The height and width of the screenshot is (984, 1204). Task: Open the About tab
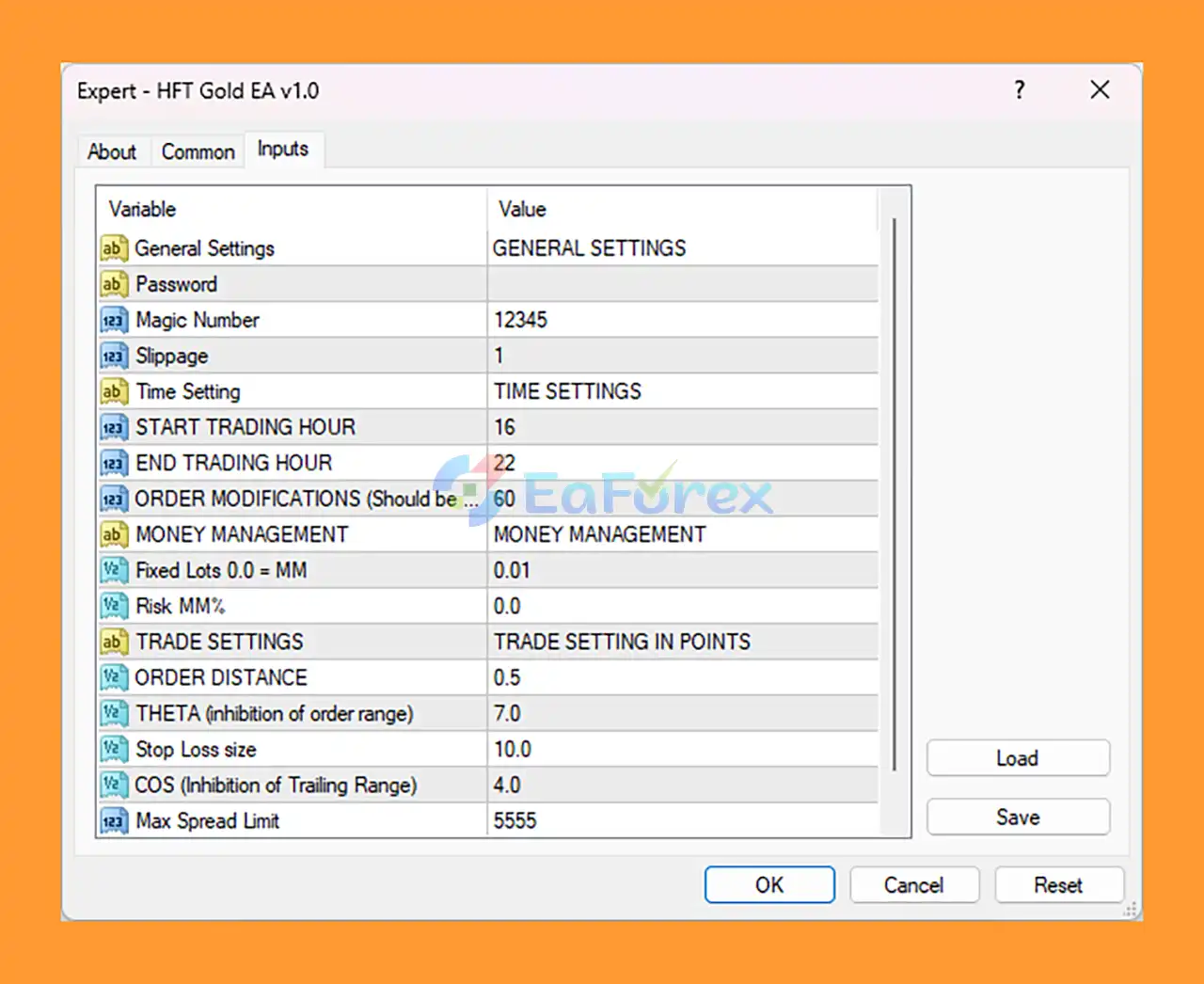pos(112,151)
